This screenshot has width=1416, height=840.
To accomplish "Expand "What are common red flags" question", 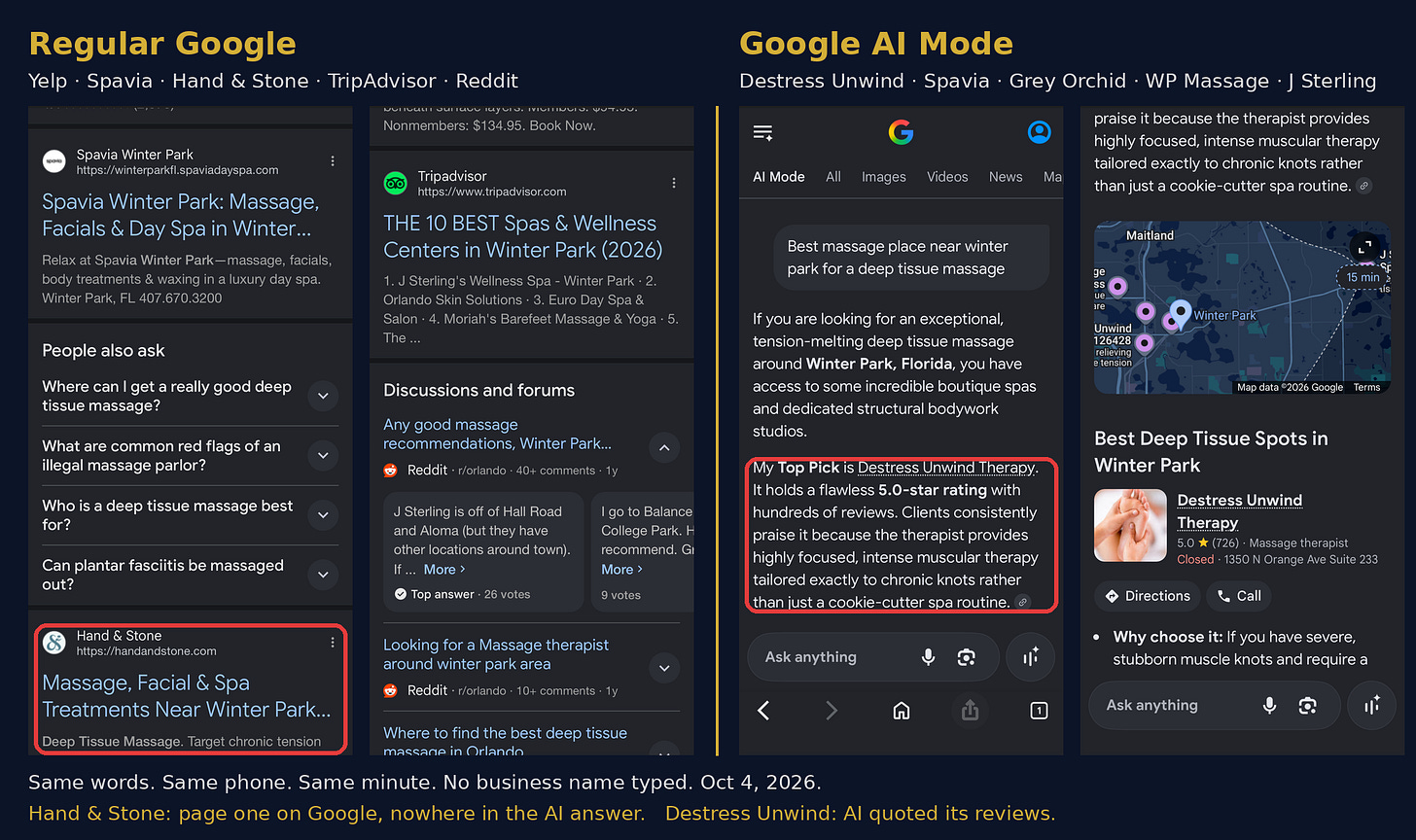I will 323,455.
